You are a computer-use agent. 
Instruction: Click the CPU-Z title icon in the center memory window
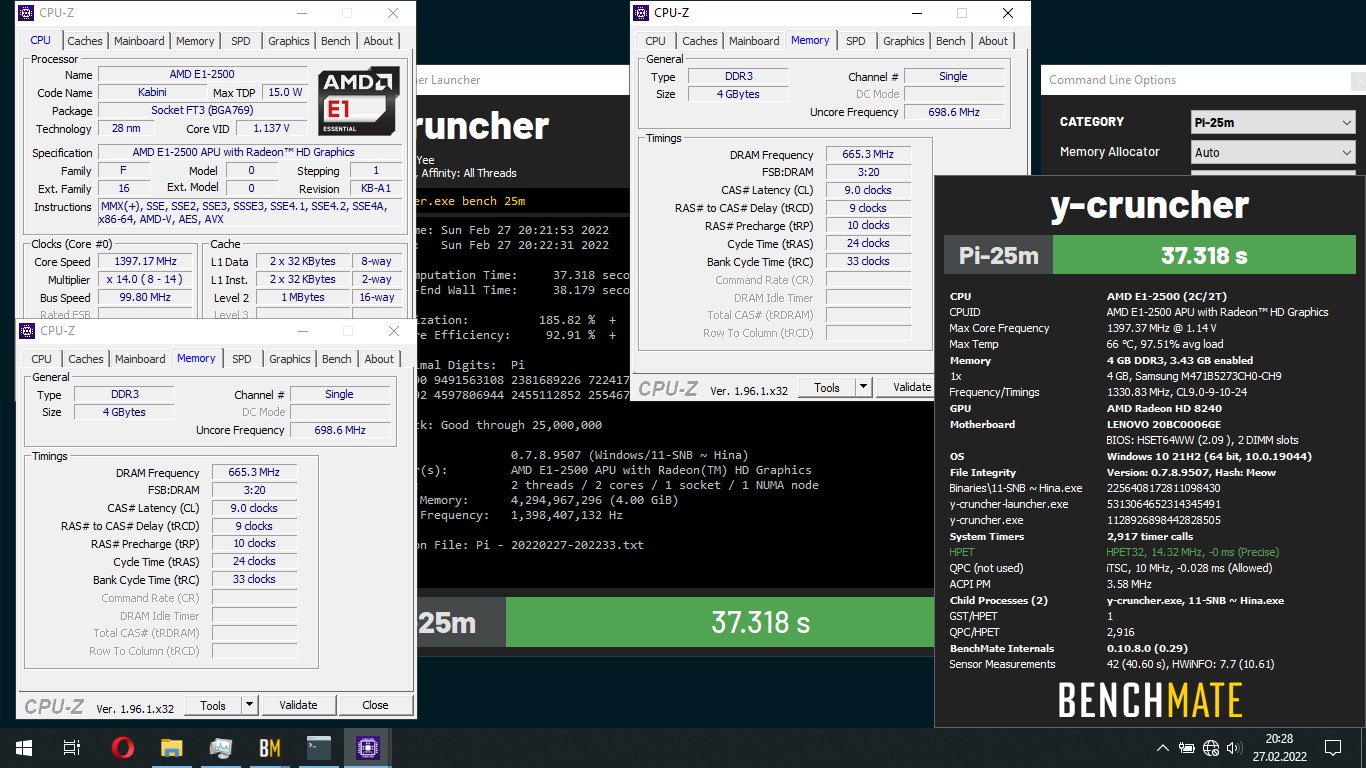tap(641, 13)
